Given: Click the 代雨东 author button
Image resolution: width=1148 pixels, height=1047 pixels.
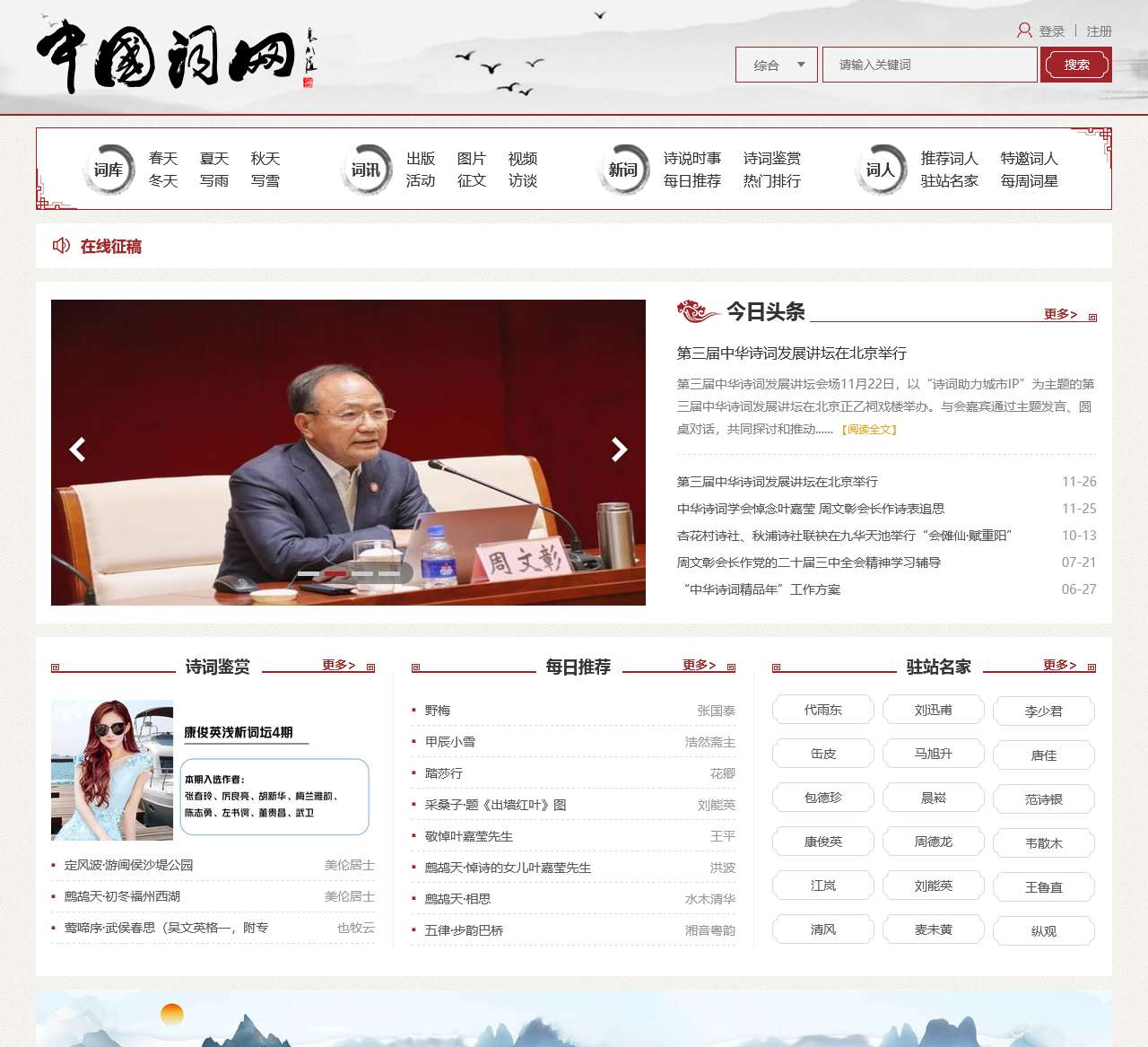Looking at the screenshot, I should click(x=823, y=710).
